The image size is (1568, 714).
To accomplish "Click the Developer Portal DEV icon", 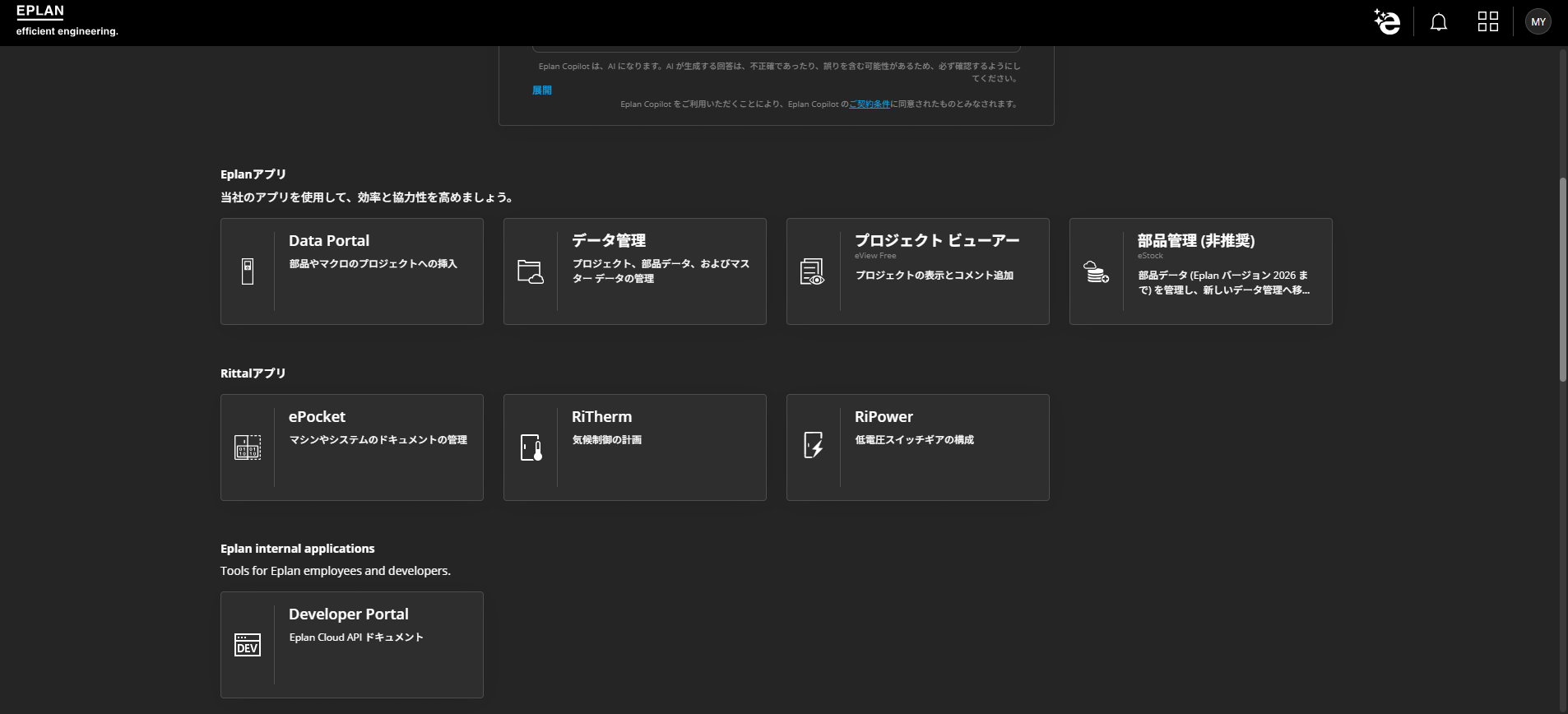I will (x=248, y=645).
